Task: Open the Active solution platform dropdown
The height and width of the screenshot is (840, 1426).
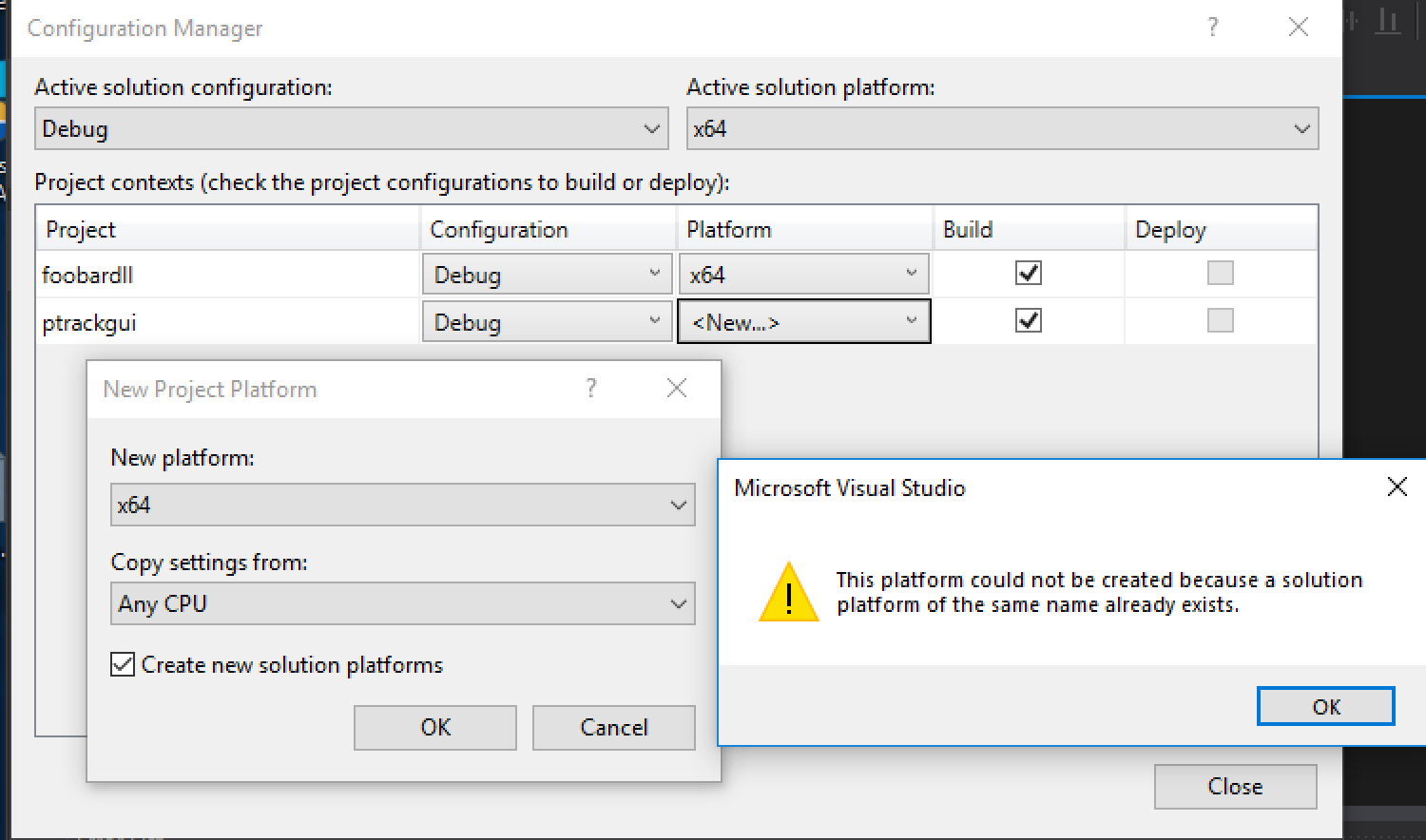Action: tap(1002, 128)
